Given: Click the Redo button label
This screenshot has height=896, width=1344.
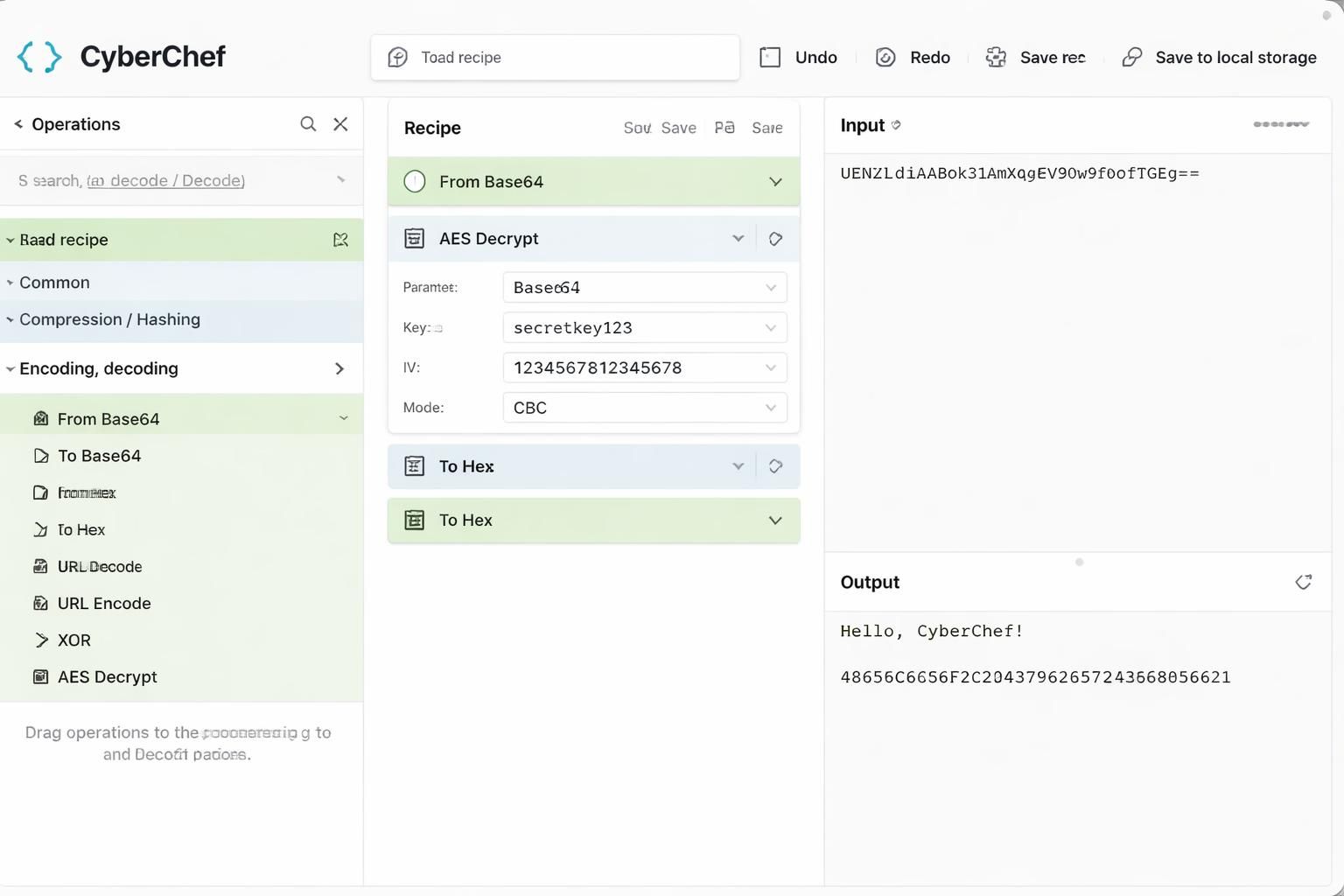Looking at the screenshot, I should click(930, 58).
